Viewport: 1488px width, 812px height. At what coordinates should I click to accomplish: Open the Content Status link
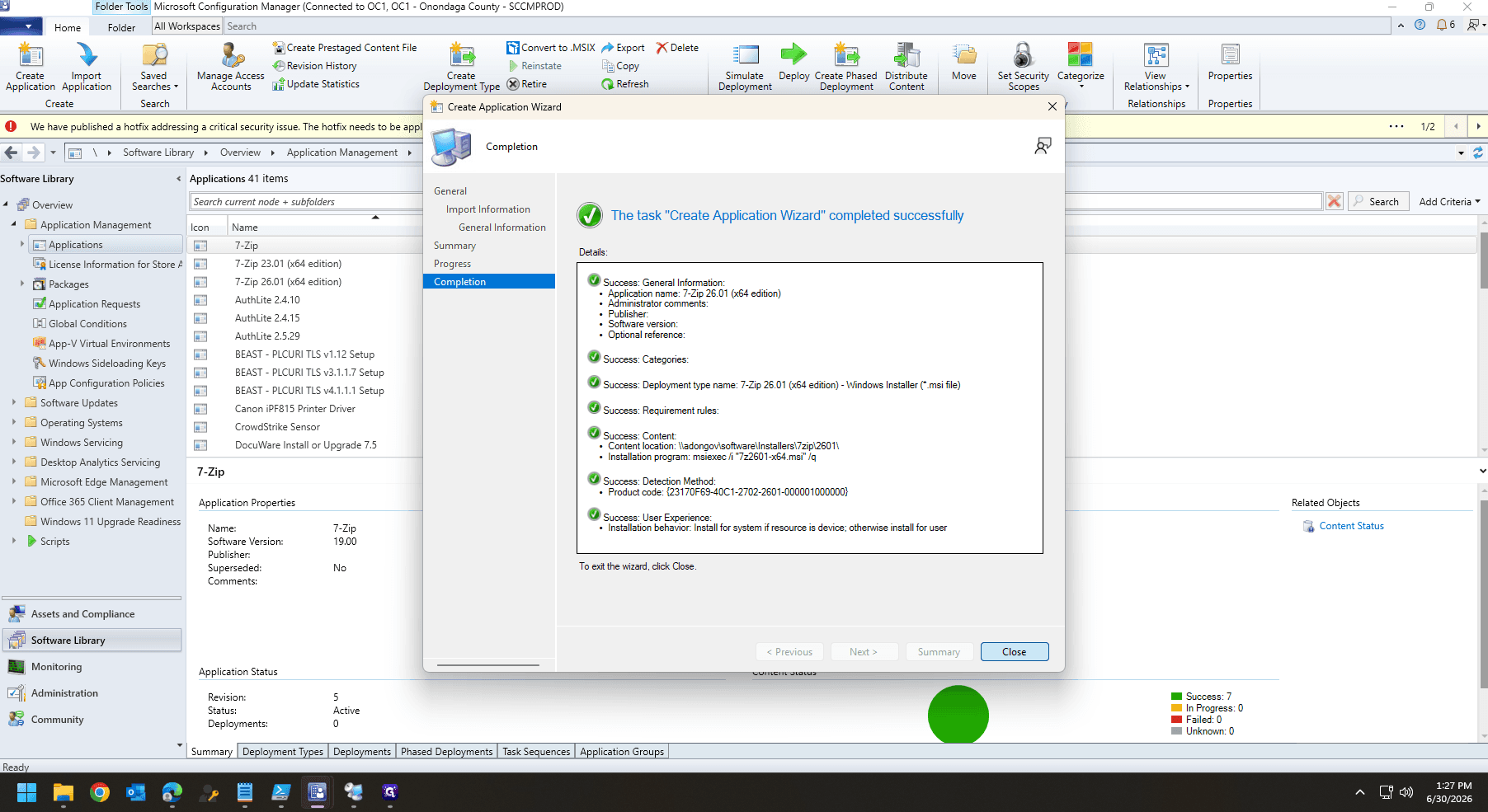point(1351,526)
